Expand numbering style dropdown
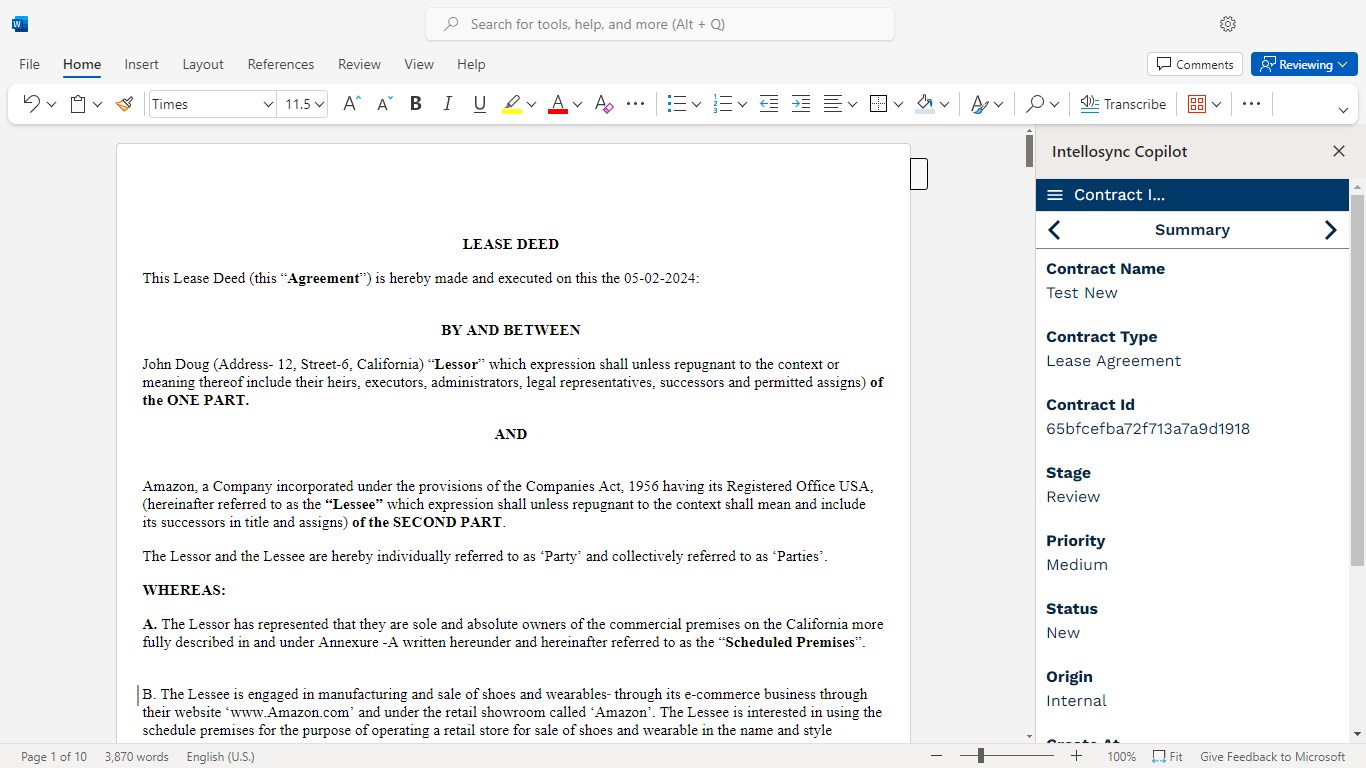The width and height of the screenshot is (1366, 768). click(x=742, y=104)
